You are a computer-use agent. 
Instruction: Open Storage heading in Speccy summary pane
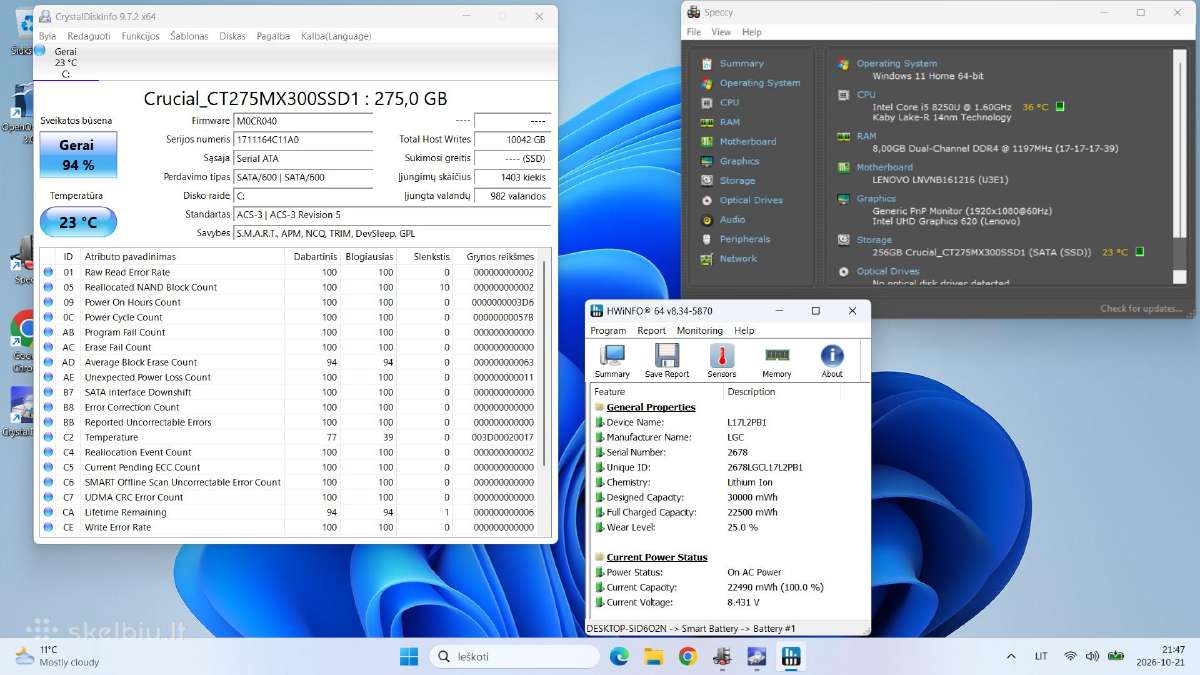[x=874, y=240]
